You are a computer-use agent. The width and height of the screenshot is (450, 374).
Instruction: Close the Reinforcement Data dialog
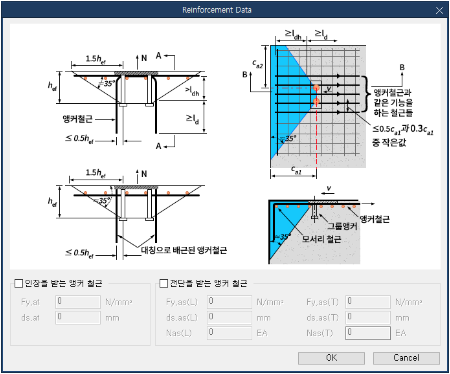click(x=439, y=10)
